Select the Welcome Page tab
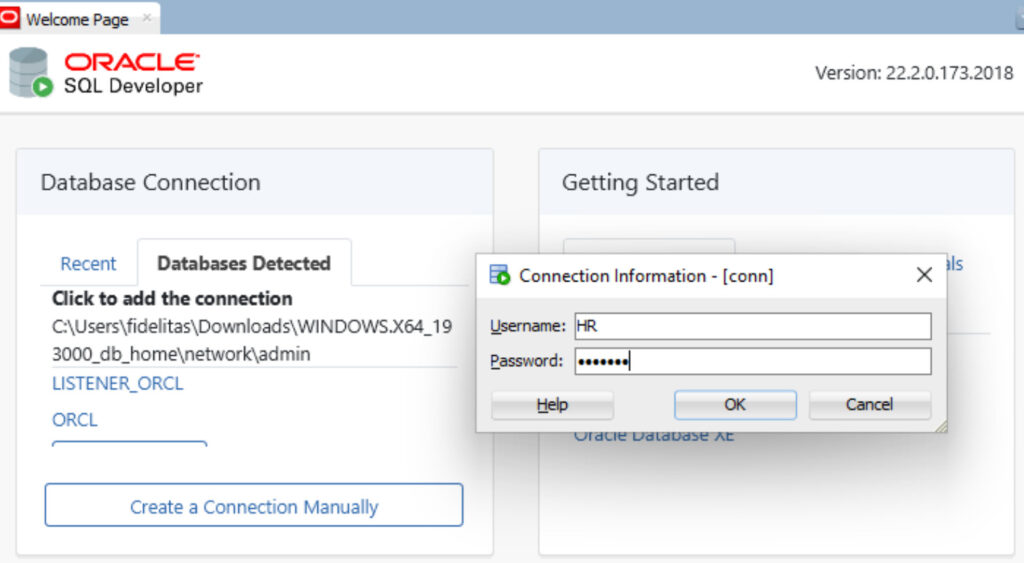 coord(77,20)
